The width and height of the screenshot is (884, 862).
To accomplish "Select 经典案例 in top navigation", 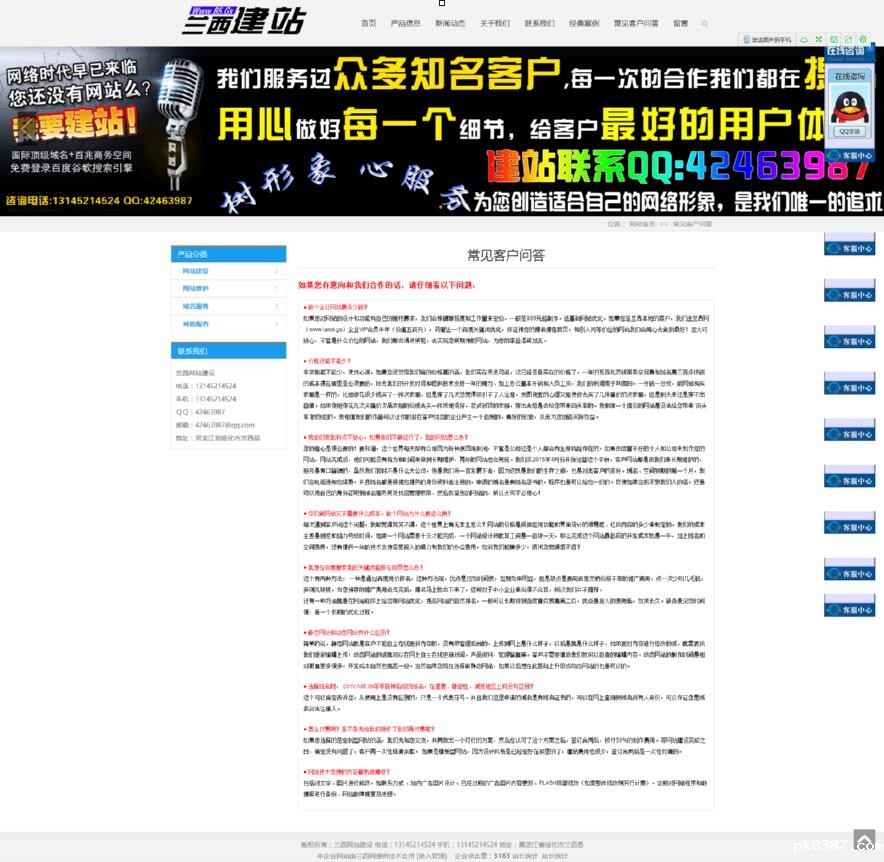I will [584, 23].
